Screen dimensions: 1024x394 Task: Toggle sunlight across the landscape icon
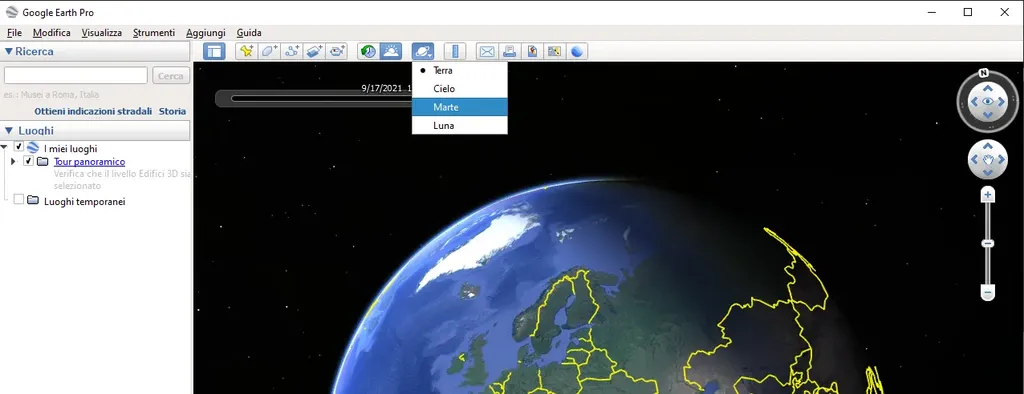pos(391,51)
